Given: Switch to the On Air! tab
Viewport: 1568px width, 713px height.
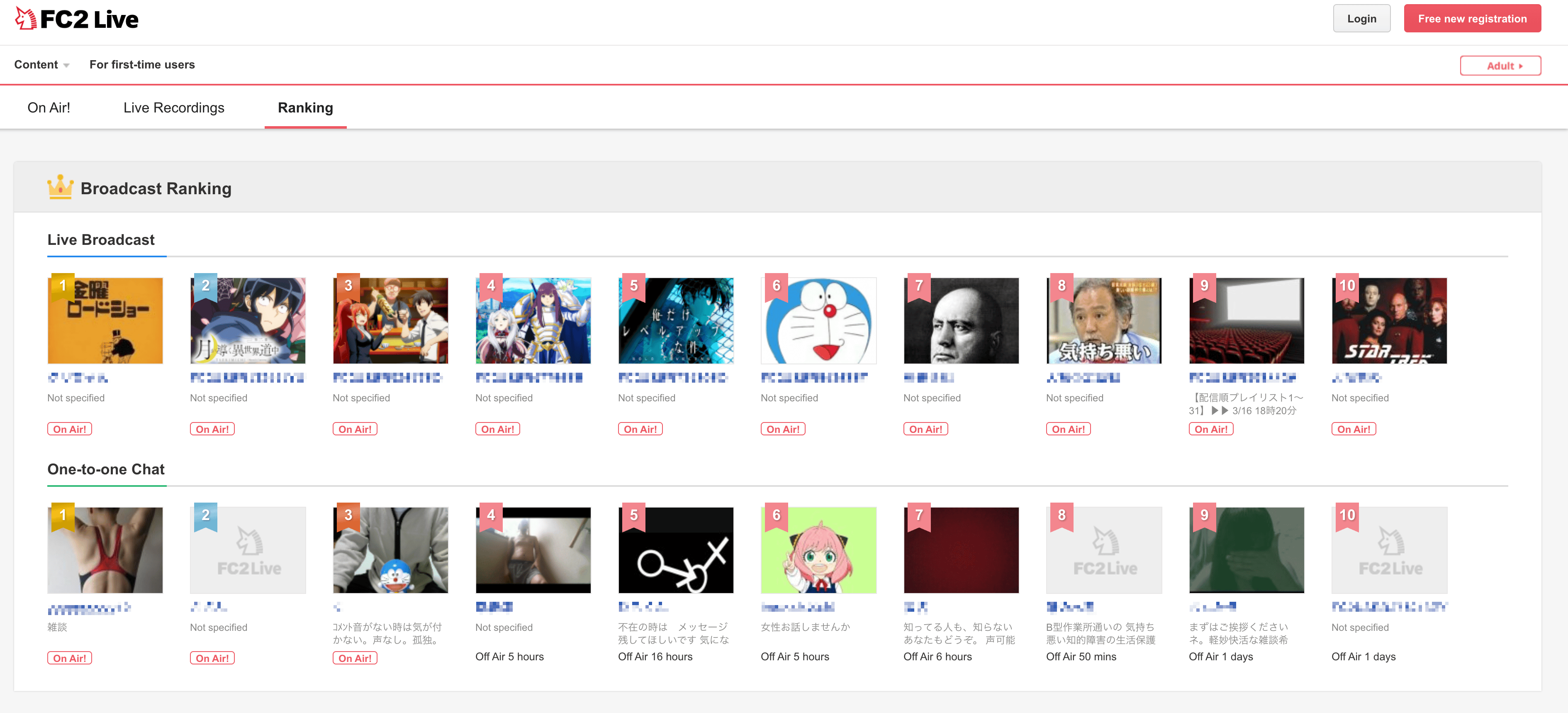Looking at the screenshot, I should pos(49,108).
